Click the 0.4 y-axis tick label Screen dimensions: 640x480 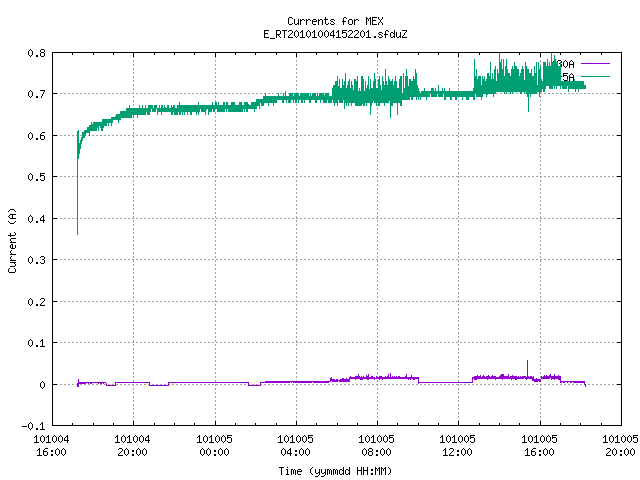click(36, 219)
